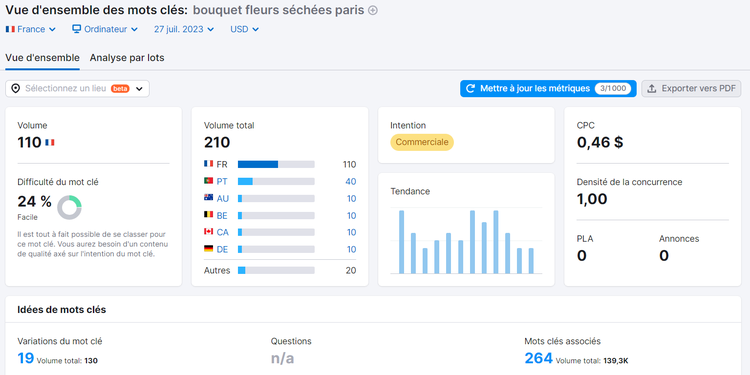
Task: Click the upload icon on Exporter vers PDF
Action: pos(651,88)
